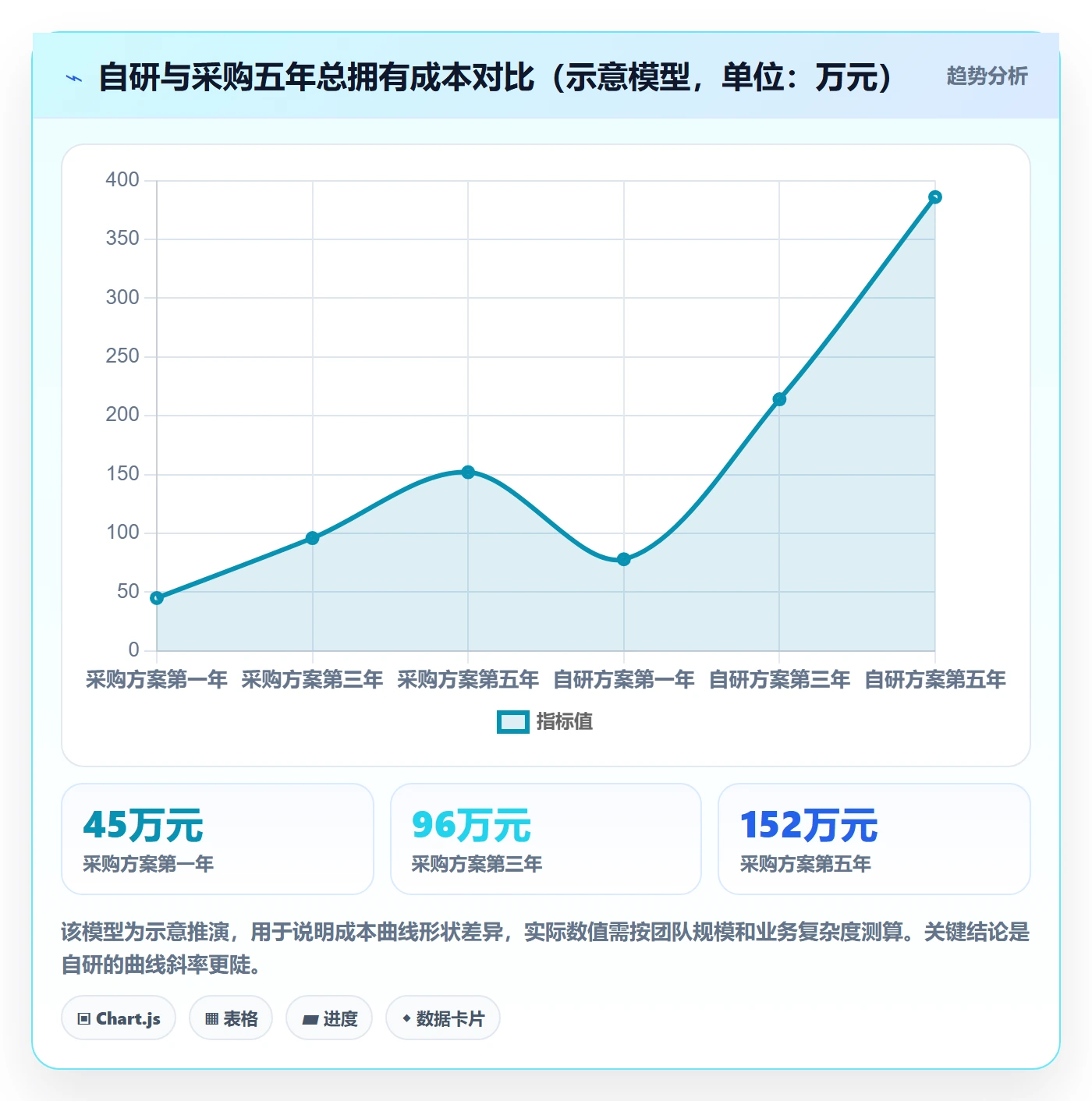Click the y-axis value 100

(x=122, y=533)
